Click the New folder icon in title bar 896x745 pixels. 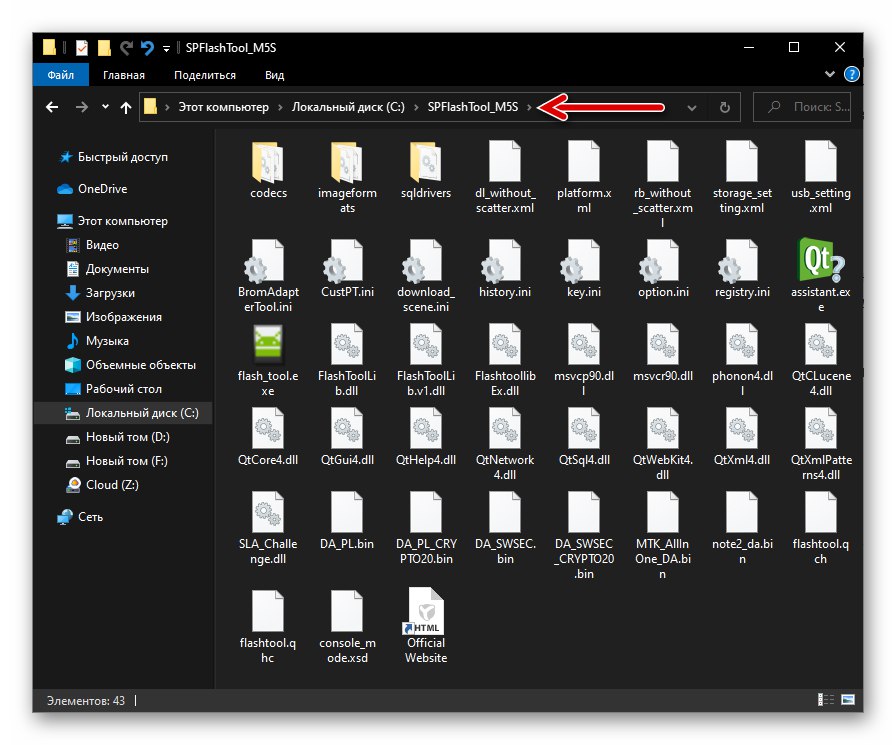(104, 47)
